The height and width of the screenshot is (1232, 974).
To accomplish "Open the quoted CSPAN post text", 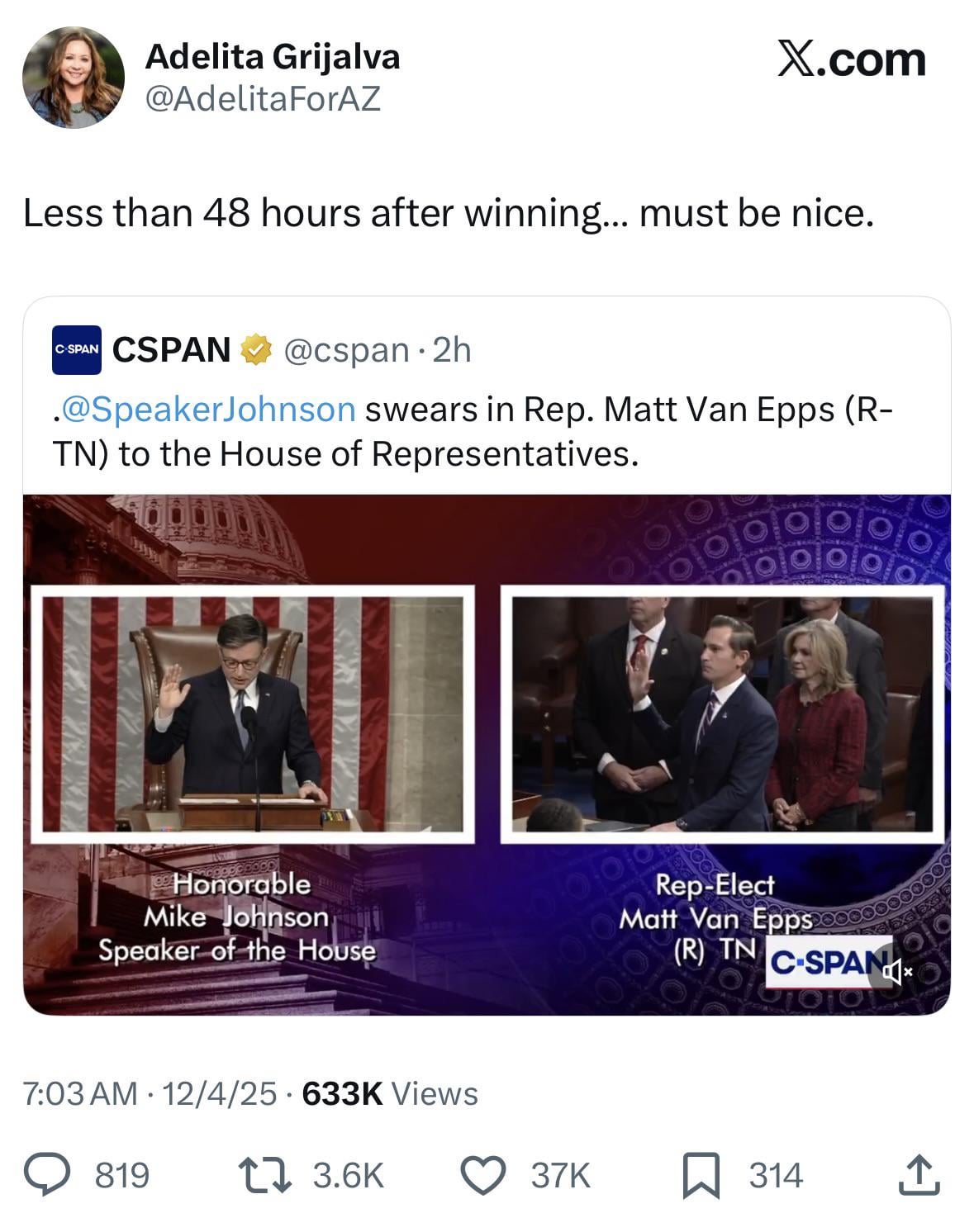I will 472,431.
